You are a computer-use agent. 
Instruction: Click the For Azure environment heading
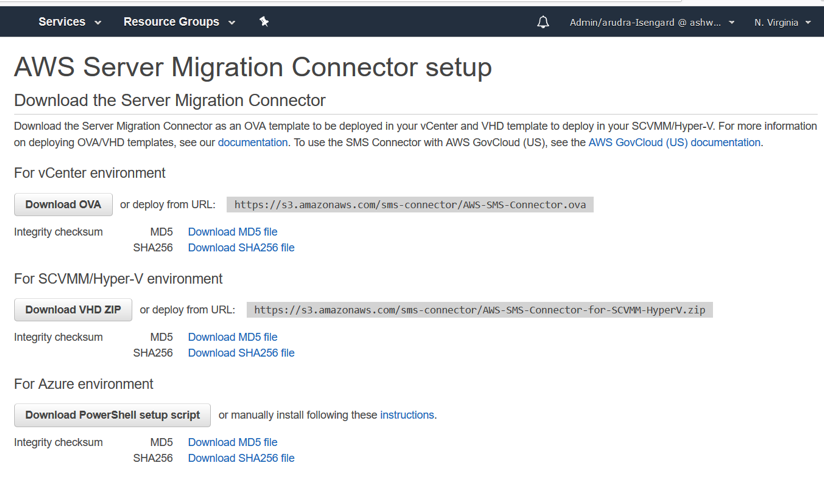(x=84, y=384)
